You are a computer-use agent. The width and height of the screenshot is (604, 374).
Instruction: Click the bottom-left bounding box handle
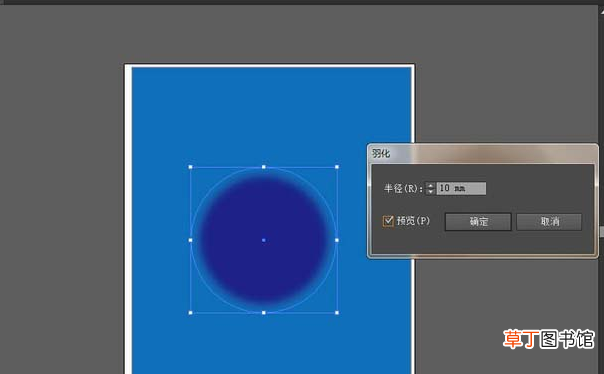click(191, 313)
